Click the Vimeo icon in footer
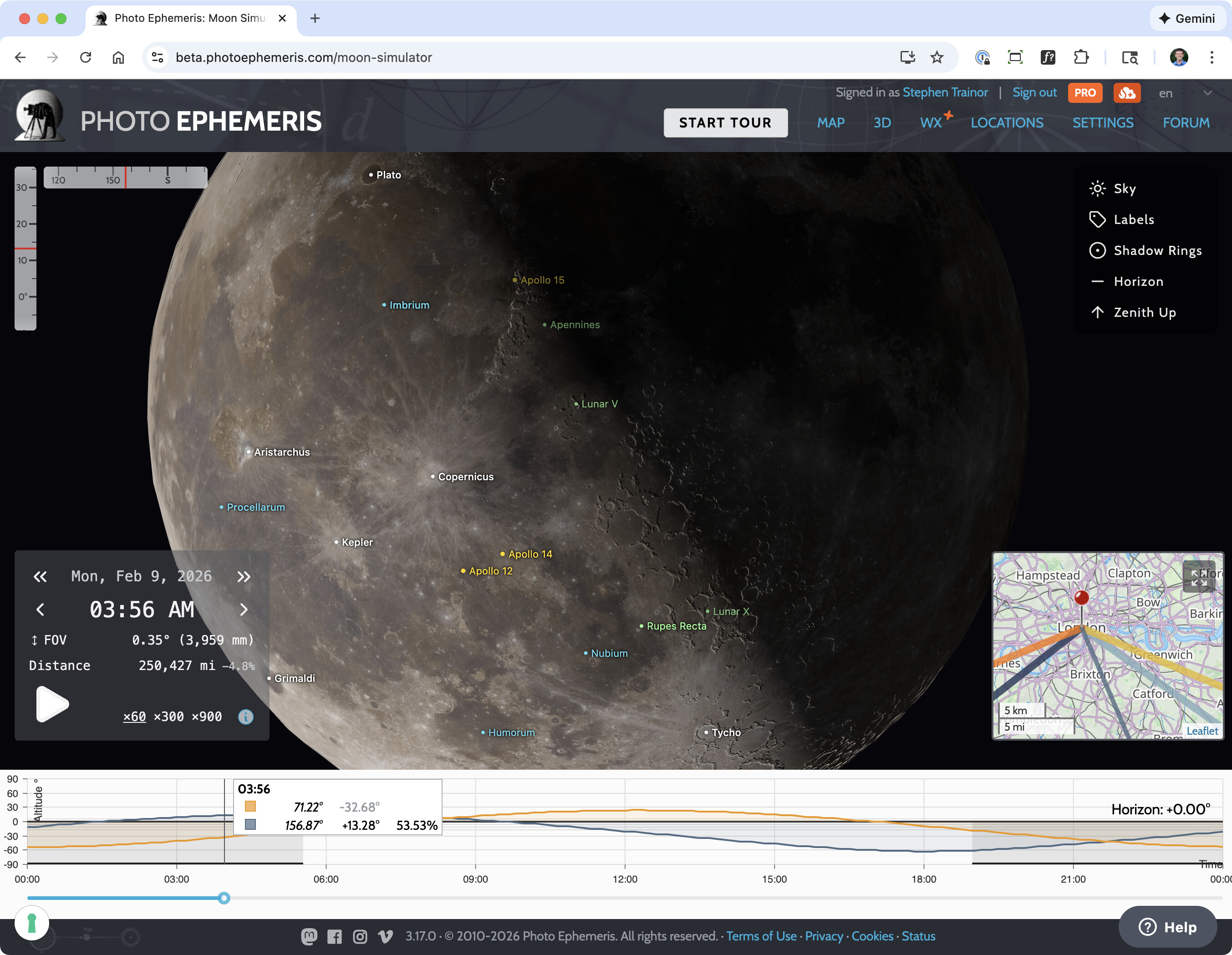1232x955 pixels. click(x=385, y=936)
